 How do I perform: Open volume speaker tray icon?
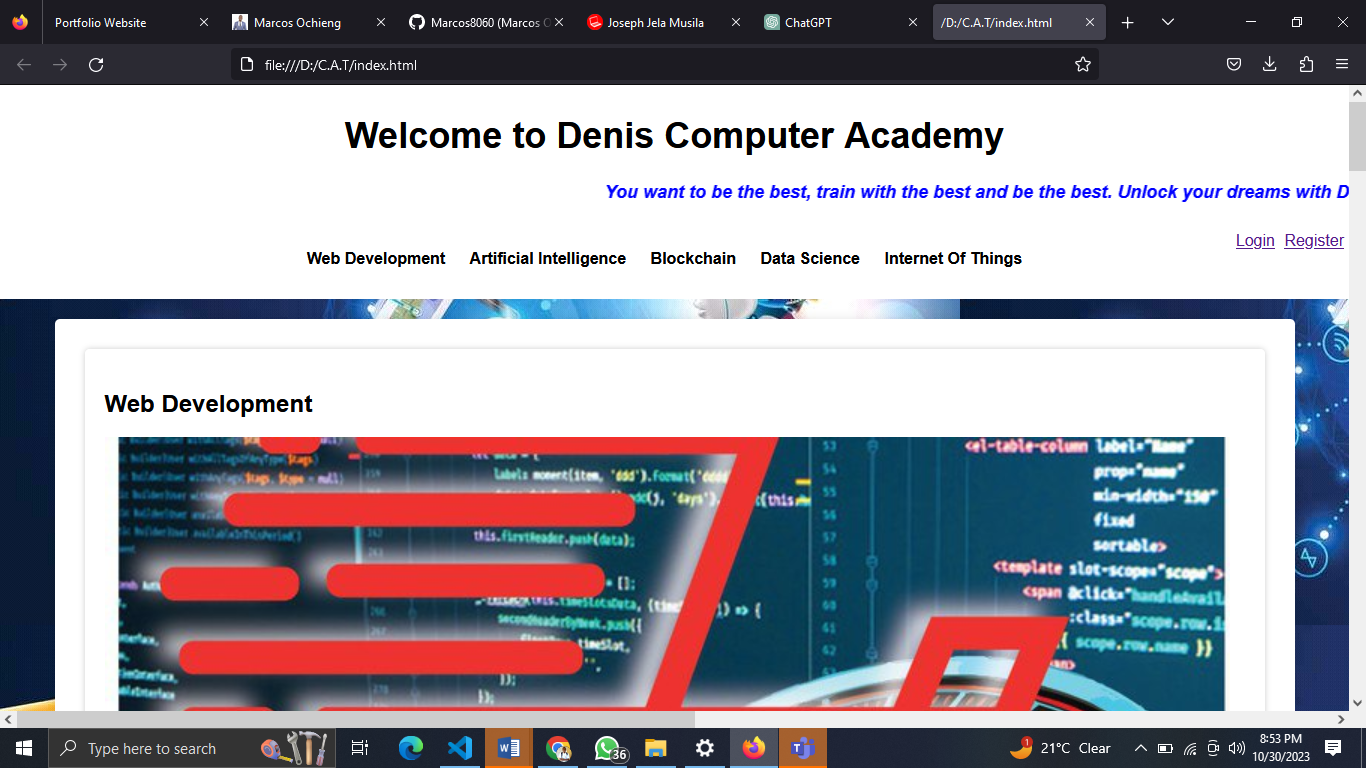[x=1237, y=748]
